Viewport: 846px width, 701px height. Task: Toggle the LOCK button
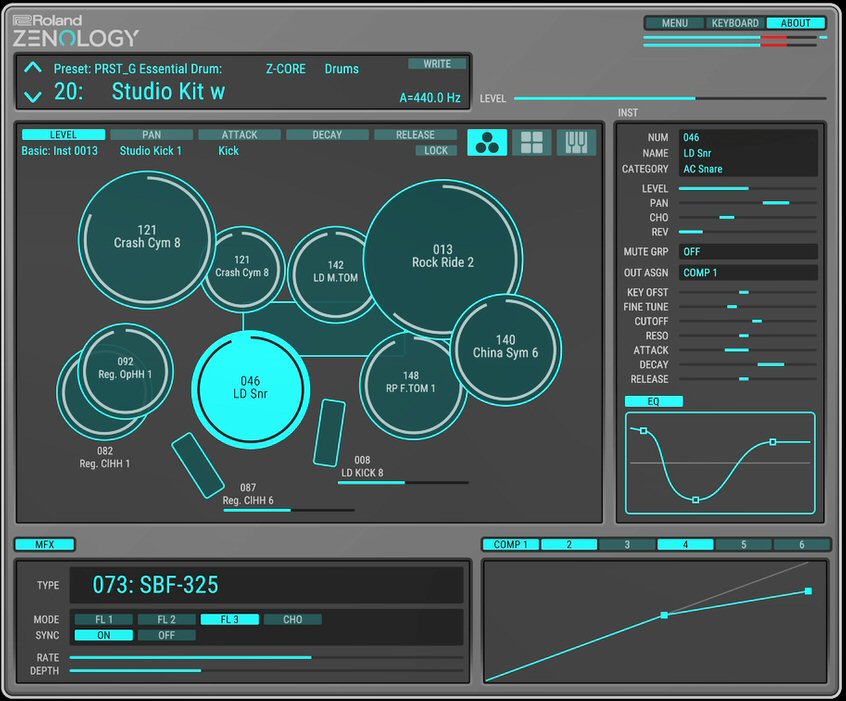436,151
